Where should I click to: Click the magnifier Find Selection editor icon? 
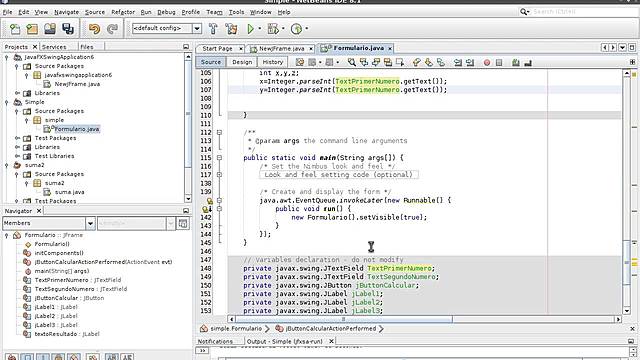(351, 62)
